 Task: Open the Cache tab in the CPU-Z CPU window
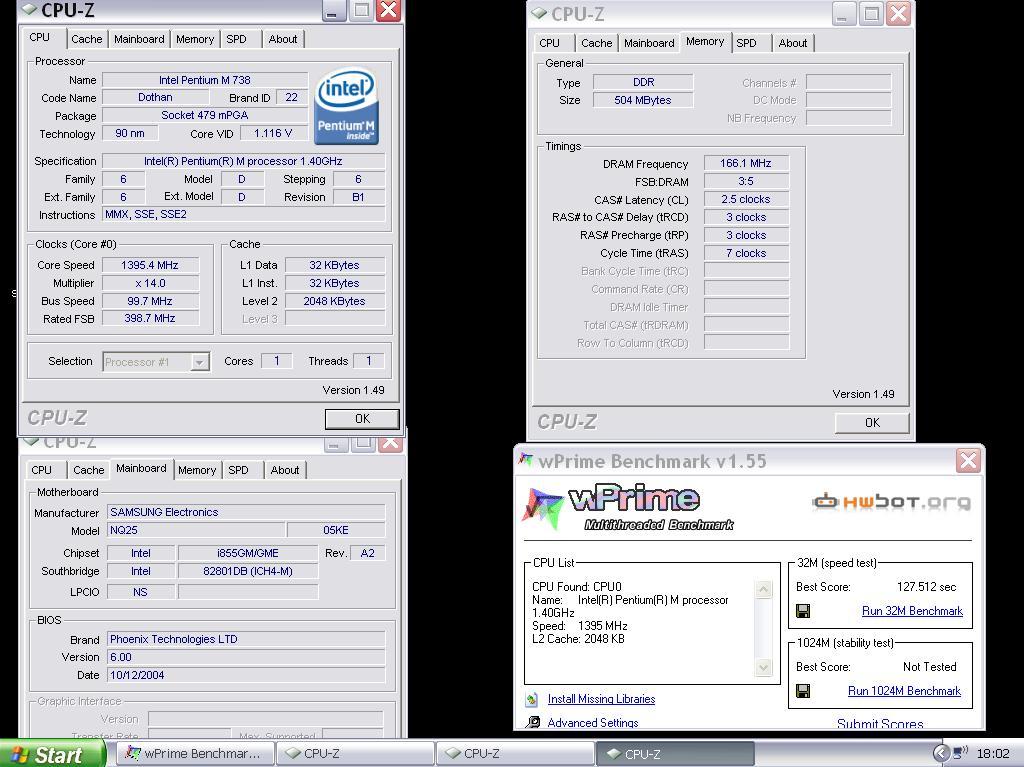[87, 39]
